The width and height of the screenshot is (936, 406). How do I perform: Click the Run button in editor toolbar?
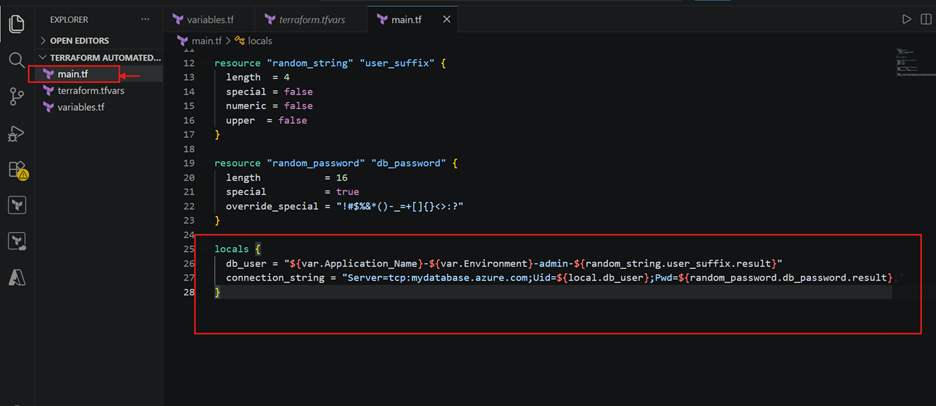pos(907,20)
